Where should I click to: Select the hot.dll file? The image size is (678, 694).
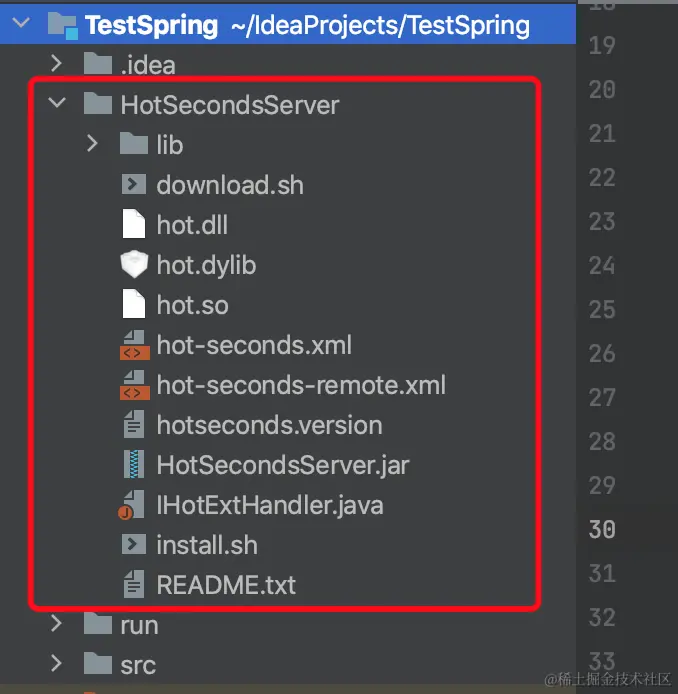click(192, 225)
